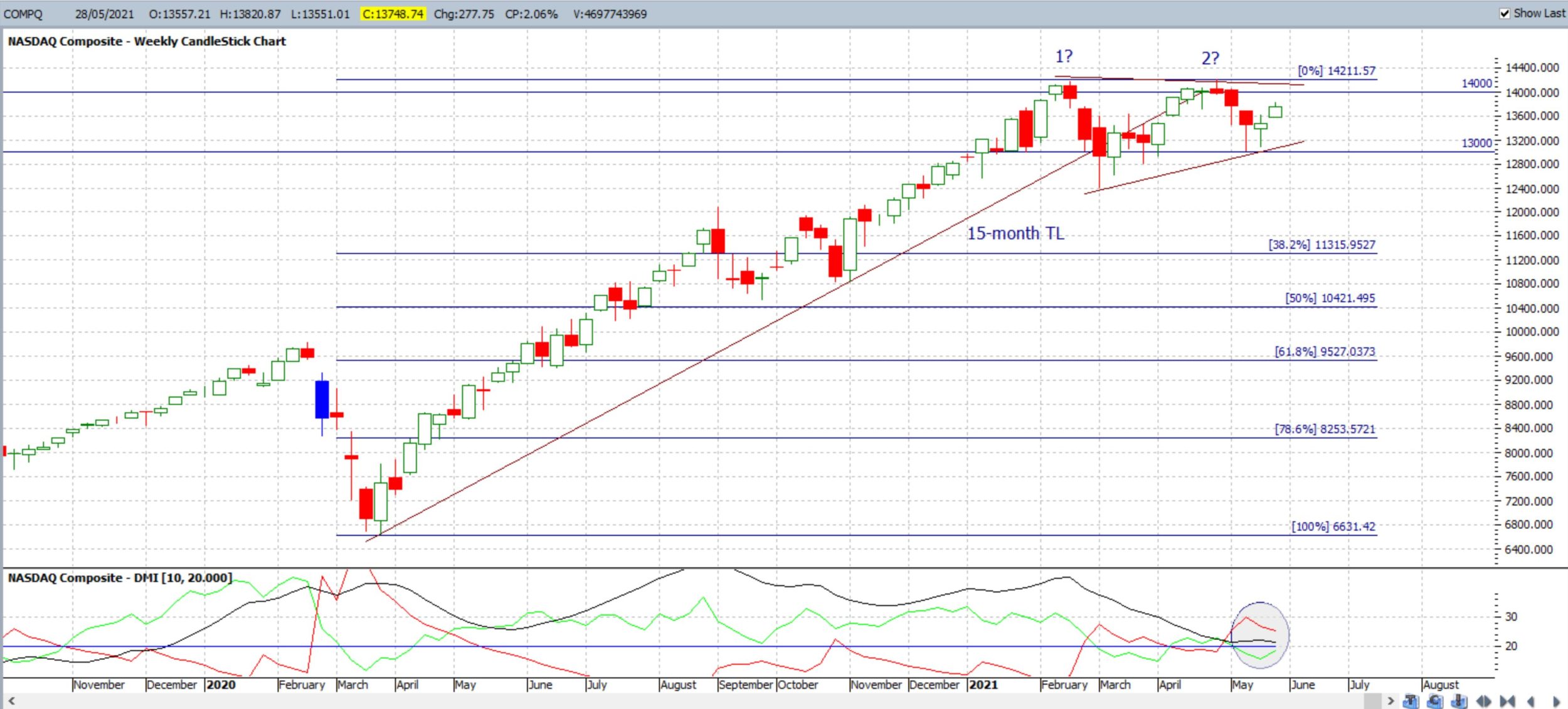This screenshot has height=709, width=1568.
Task: Click the low price L:13551.01
Action: tap(320, 14)
